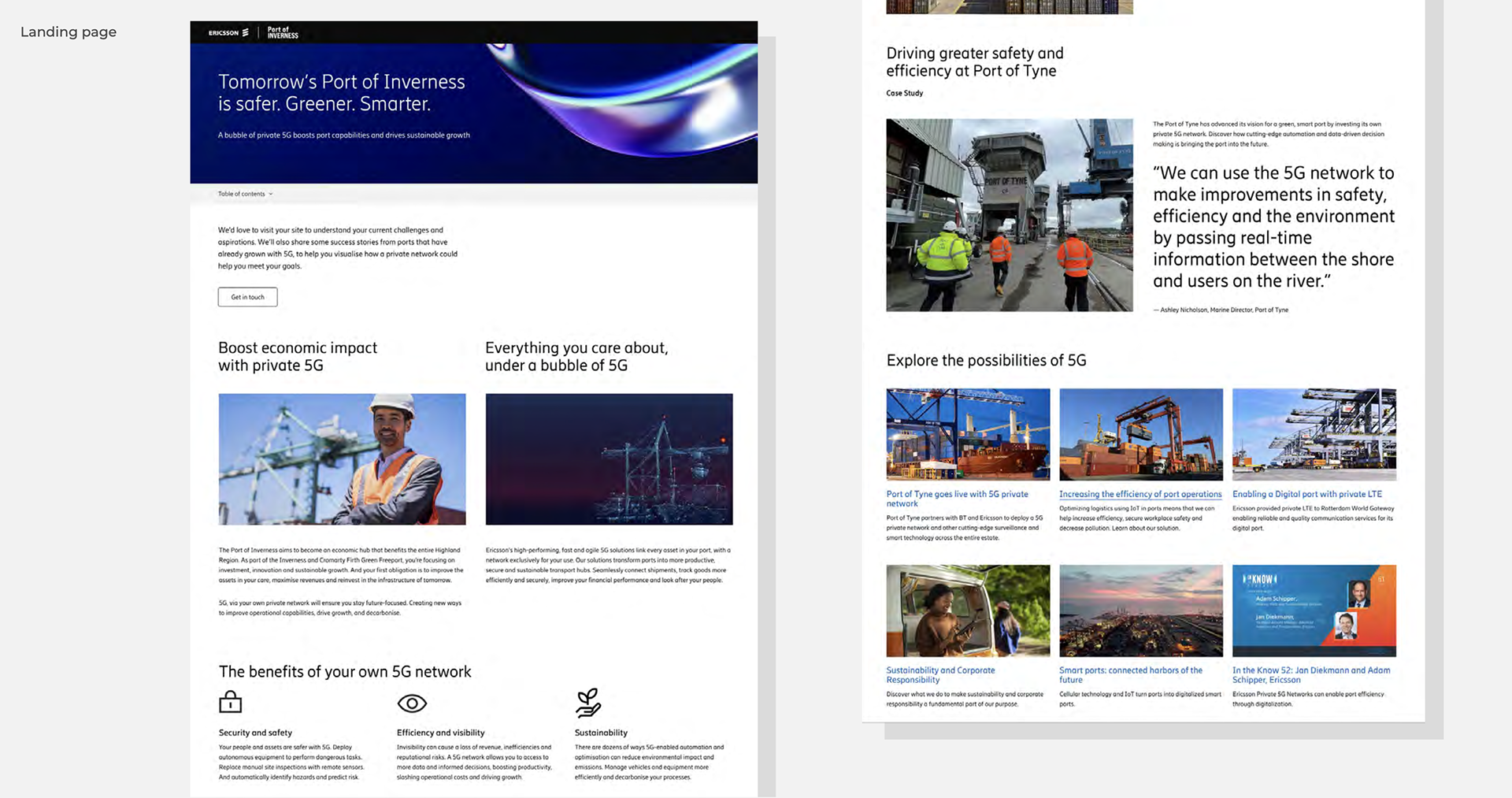This screenshot has width=1512, height=798.
Task: Click the Security and safety title
Action: pyautogui.click(x=255, y=733)
